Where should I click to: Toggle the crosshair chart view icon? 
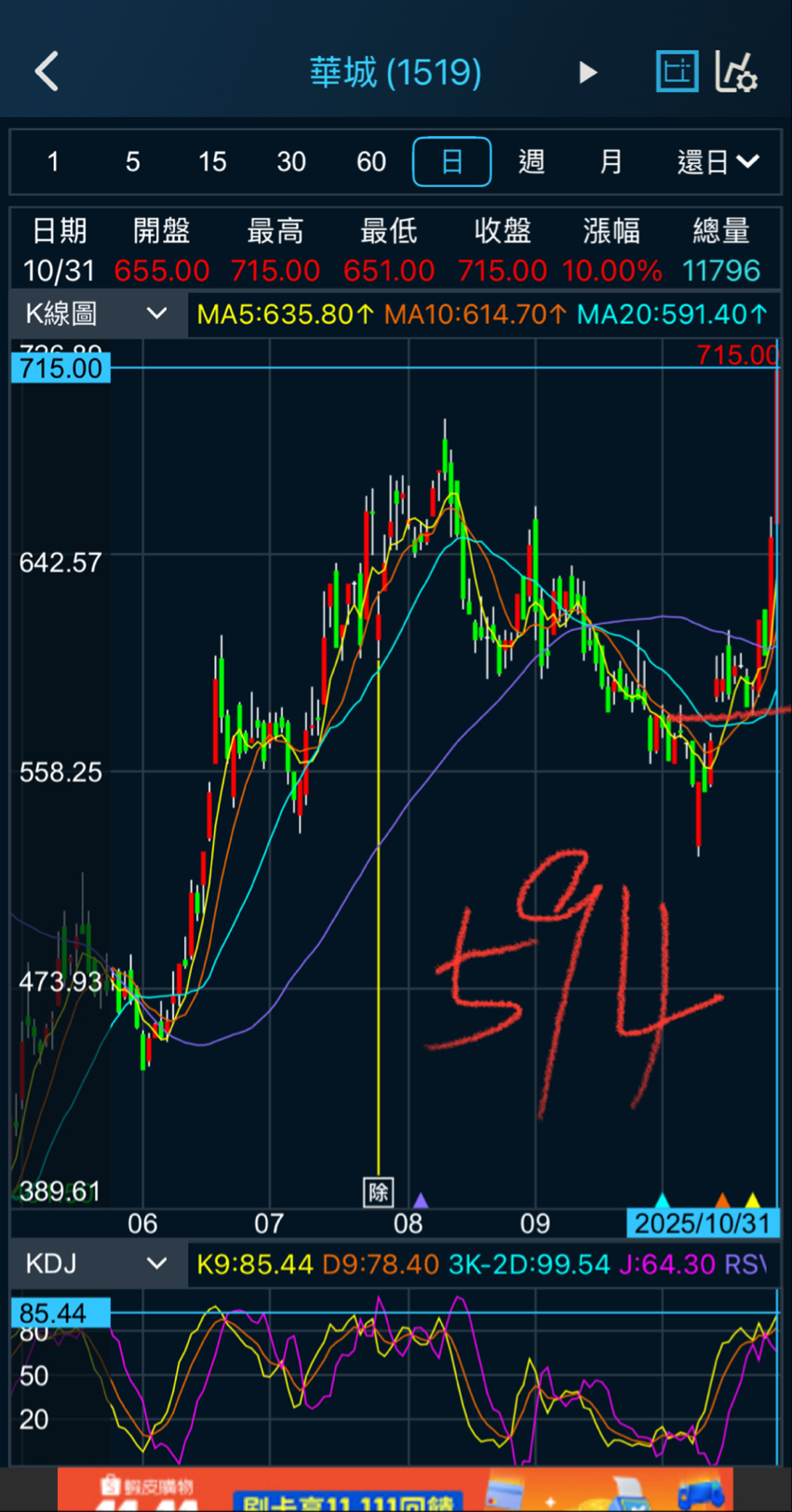677,72
